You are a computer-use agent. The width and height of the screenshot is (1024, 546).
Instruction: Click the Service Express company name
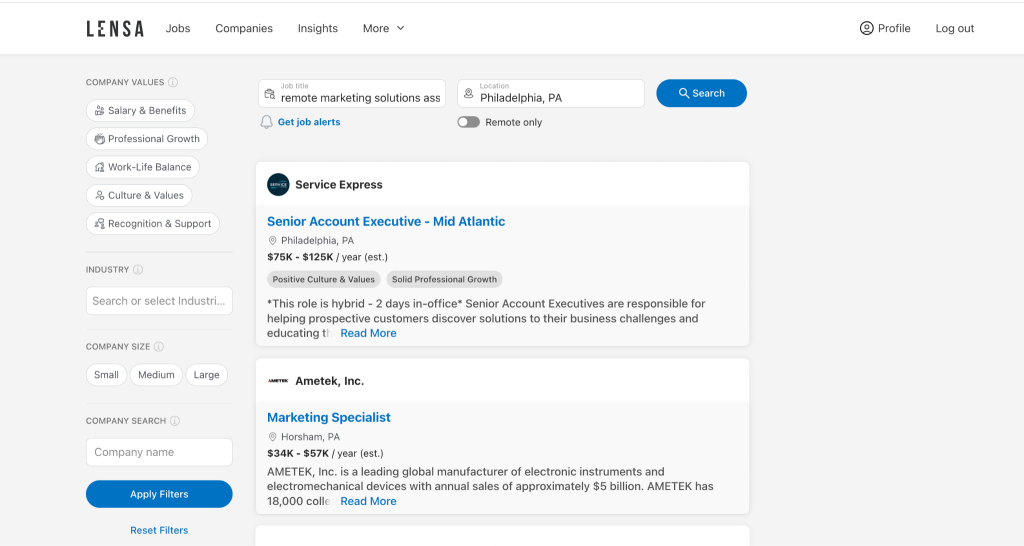(339, 185)
